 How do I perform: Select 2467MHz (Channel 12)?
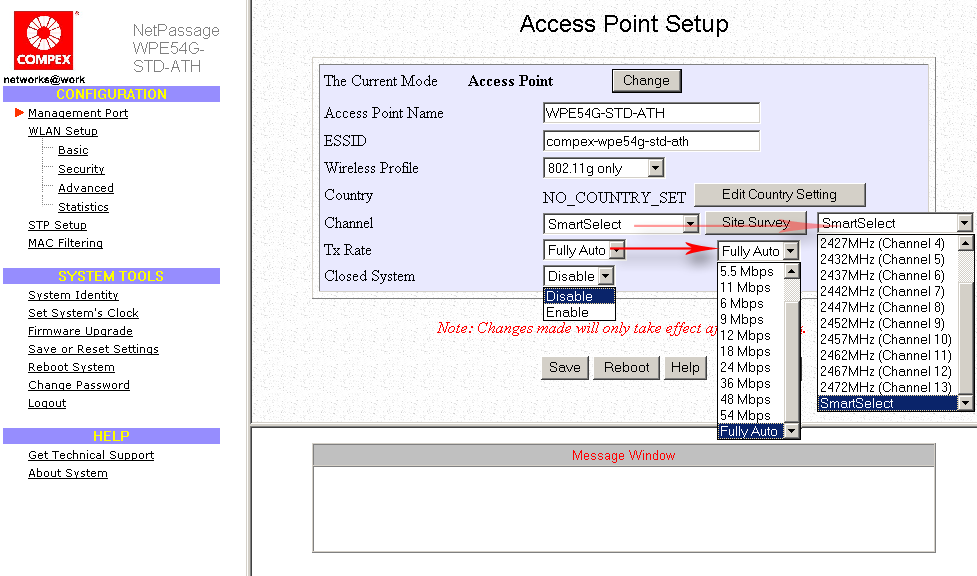887,372
